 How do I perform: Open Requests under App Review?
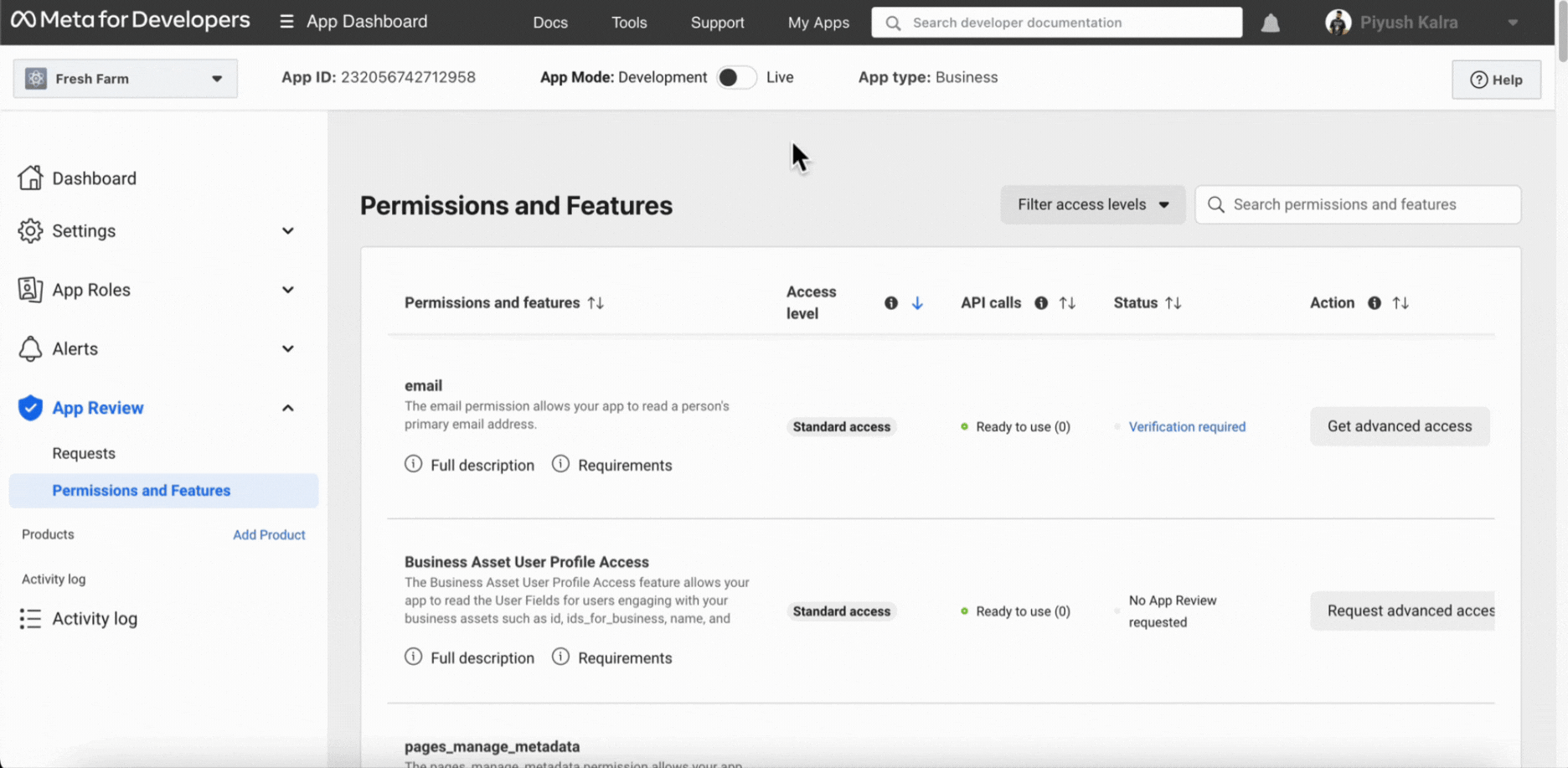(84, 453)
